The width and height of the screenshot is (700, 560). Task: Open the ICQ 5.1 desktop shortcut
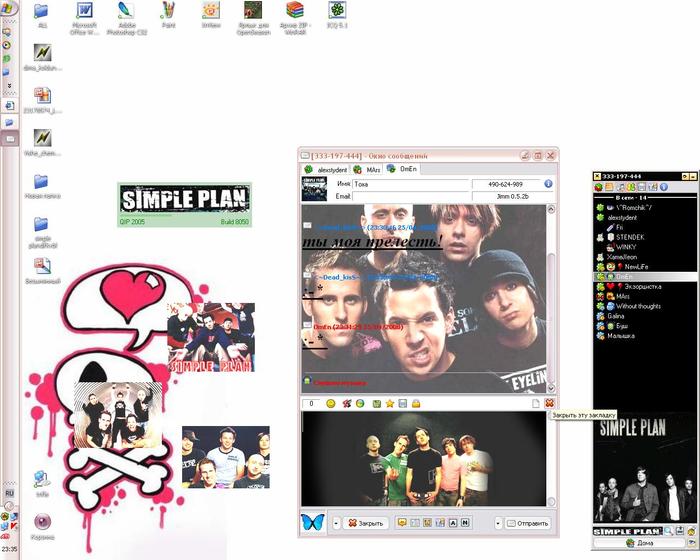click(x=337, y=15)
